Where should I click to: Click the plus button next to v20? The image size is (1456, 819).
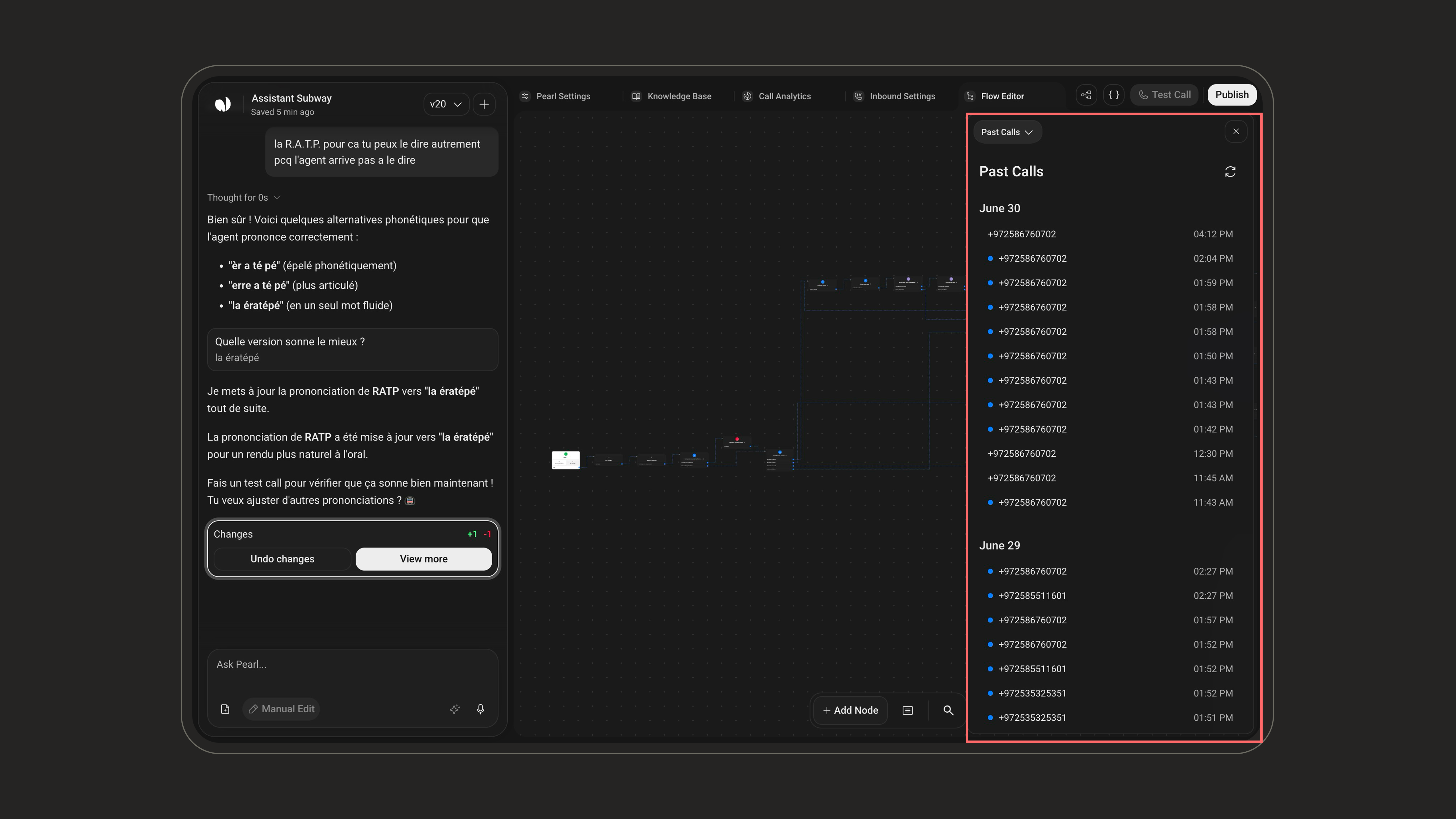click(484, 104)
